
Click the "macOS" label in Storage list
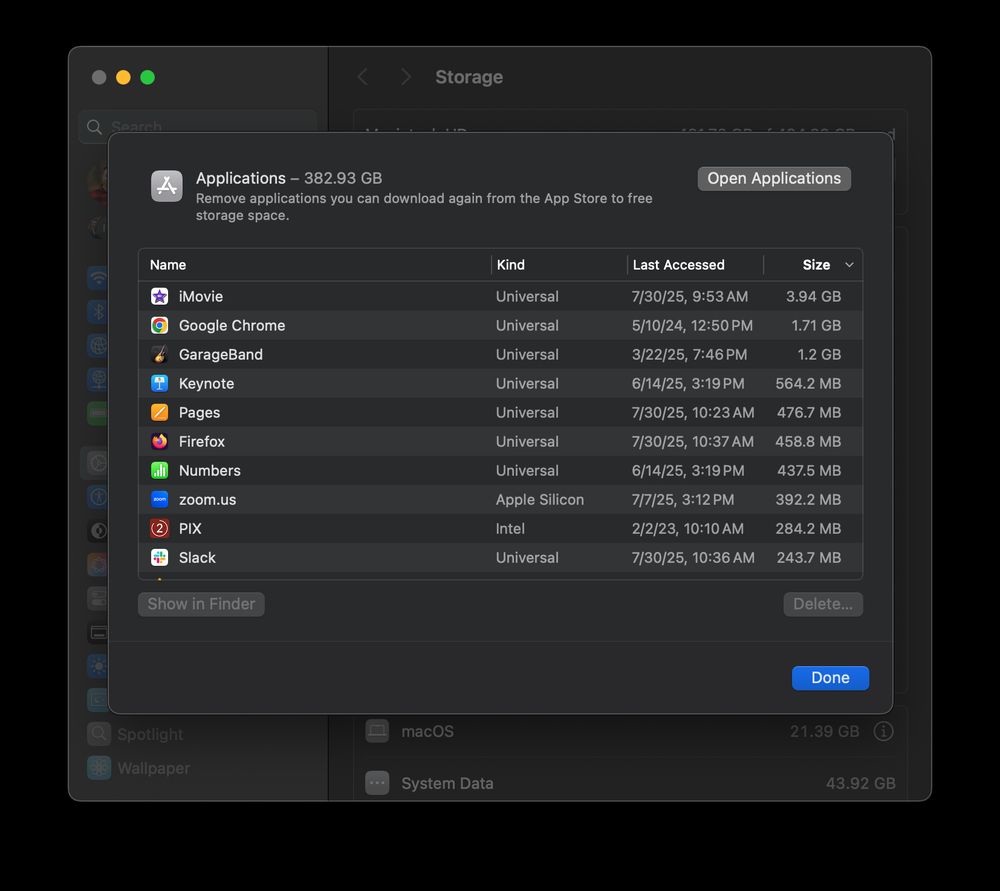(427, 732)
